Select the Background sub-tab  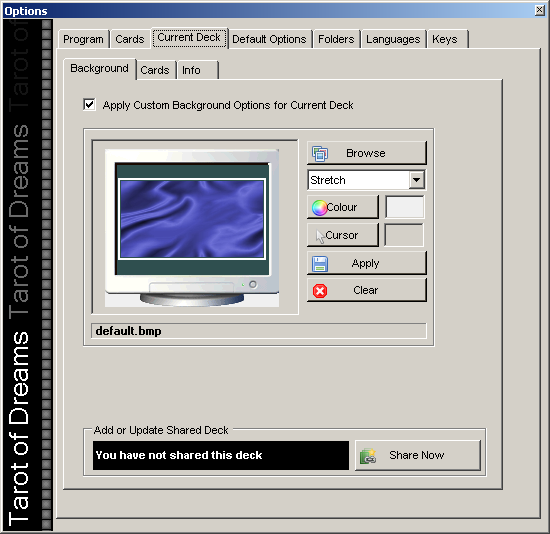coord(100,68)
